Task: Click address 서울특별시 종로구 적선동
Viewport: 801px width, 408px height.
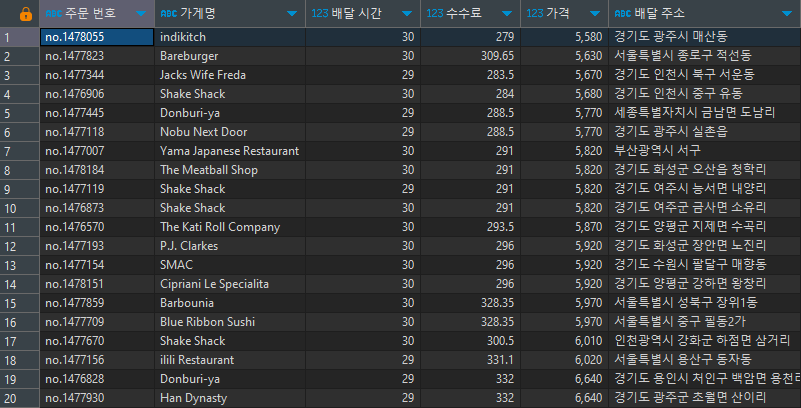Action: [x=683, y=56]
